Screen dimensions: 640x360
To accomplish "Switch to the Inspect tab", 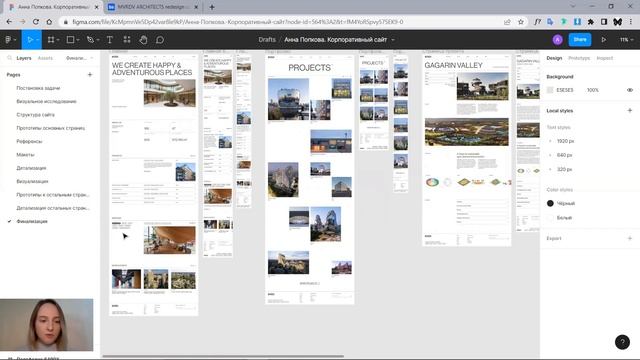I will tap(604, 58).
